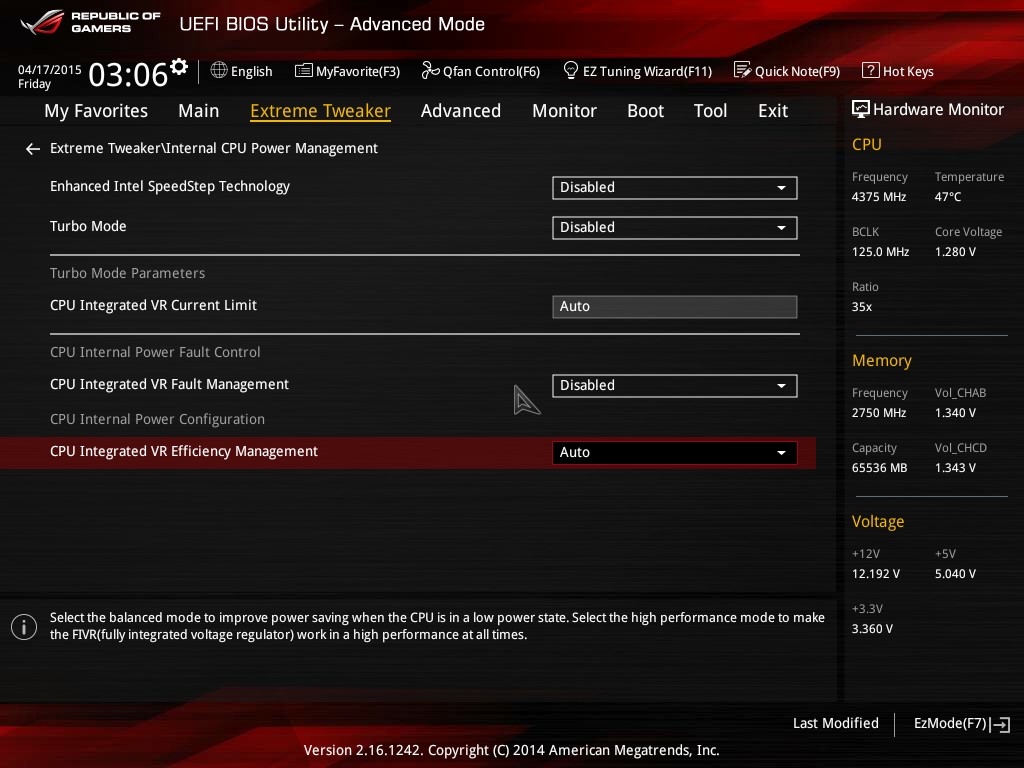
Task: Click the Hardware Monitor display icon
Action: tap(861, 109)
